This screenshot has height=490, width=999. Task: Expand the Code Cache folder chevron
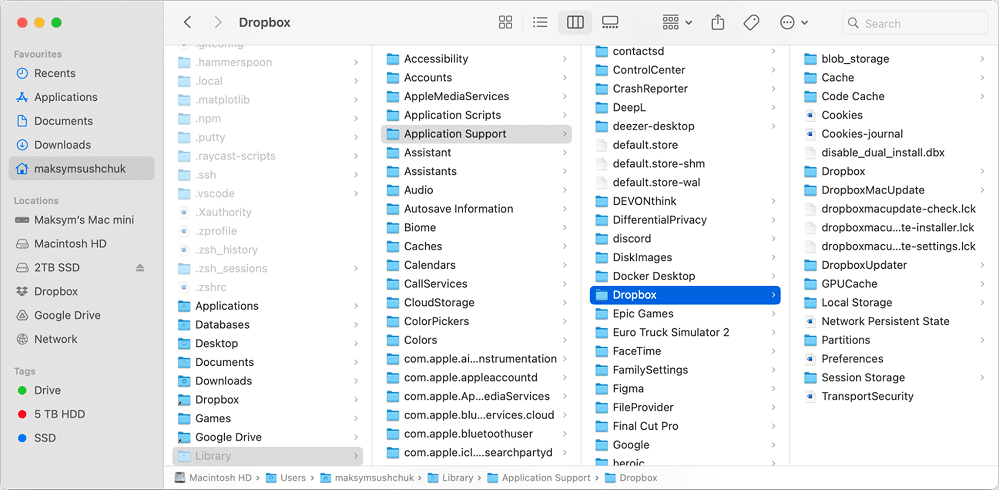coord(982,96)
